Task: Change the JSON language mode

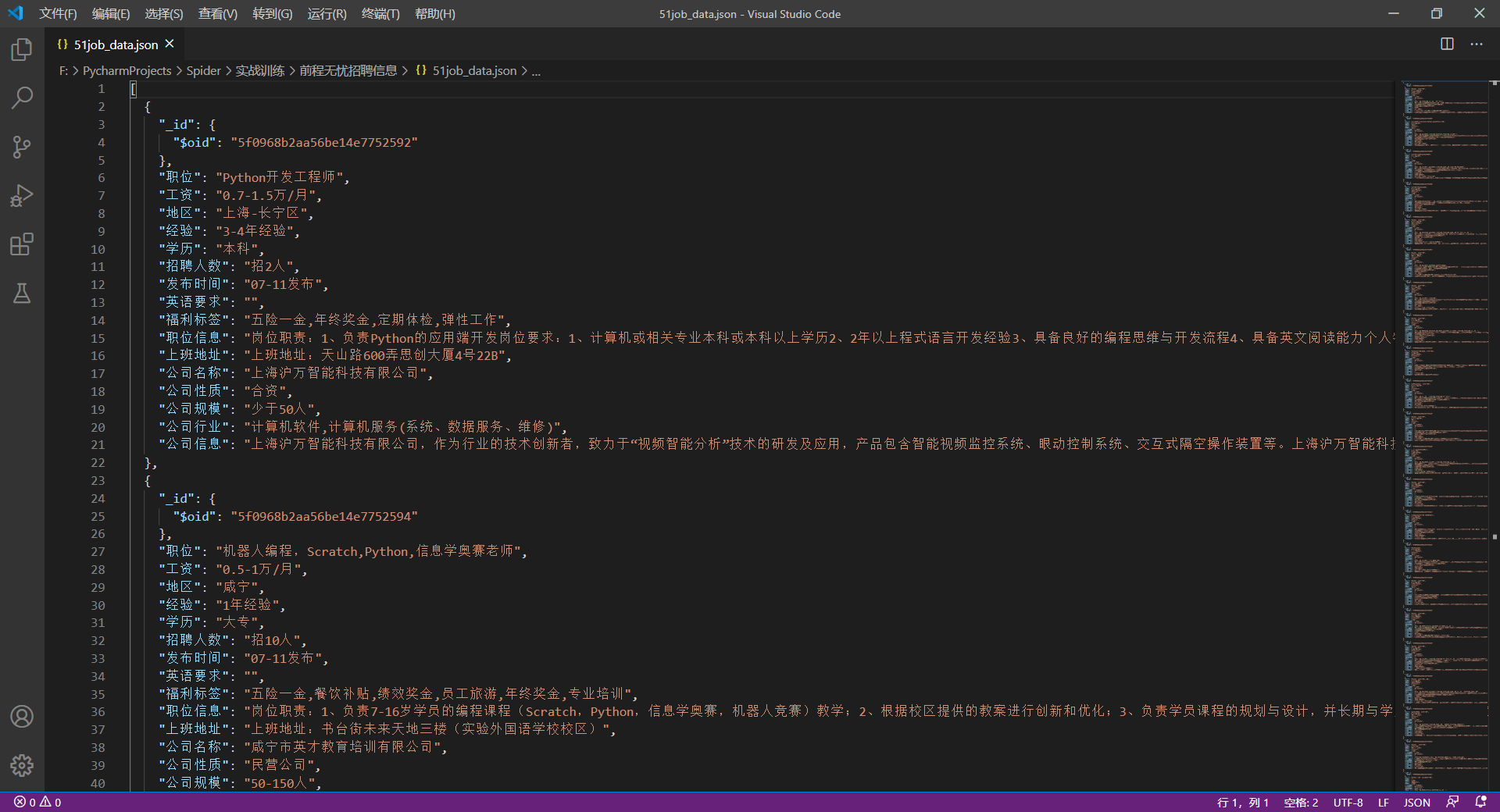Action: pyautogui.click(x=1416, y=802)
